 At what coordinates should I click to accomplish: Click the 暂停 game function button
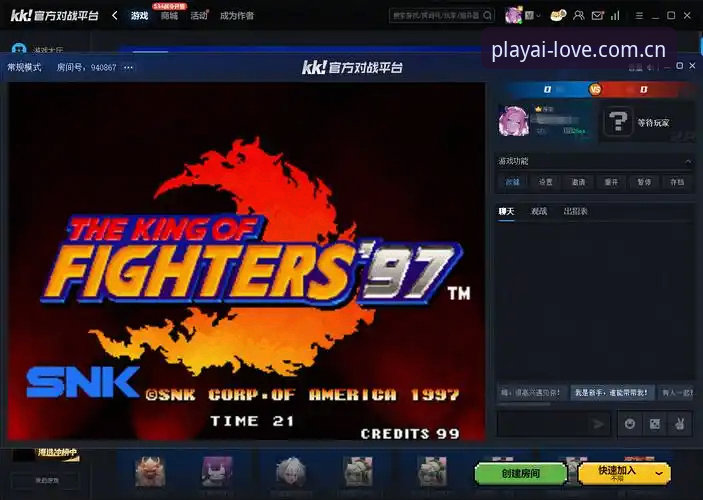tap(644, 182)
